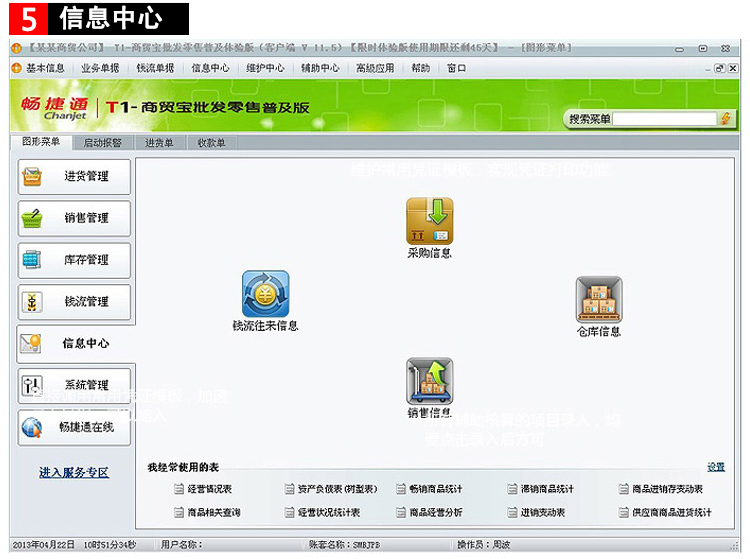Open the 辅助中心 menu
This screenshot has height=559, width=750.
[x=320, y=68]
